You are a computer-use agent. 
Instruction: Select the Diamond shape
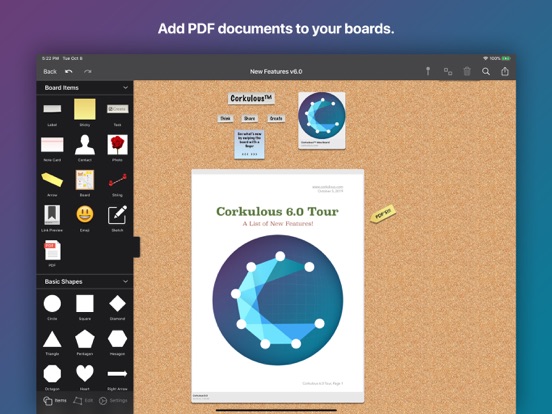pyautogui.click(x=117, y=303)
